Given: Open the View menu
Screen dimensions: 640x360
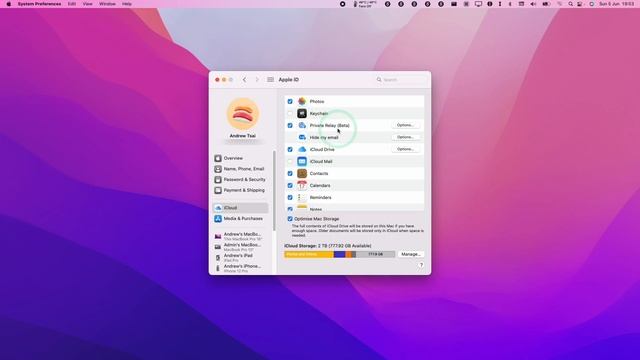Looking at the screenshot, I should (x=87, y=4).
